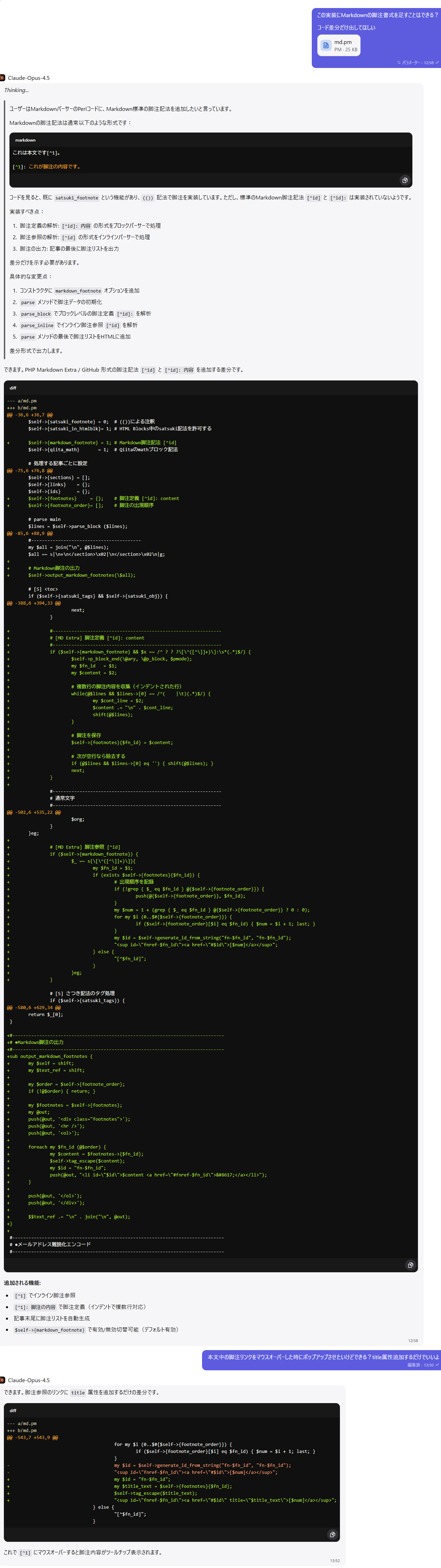Open the md.pm file attachment icon

326,46
